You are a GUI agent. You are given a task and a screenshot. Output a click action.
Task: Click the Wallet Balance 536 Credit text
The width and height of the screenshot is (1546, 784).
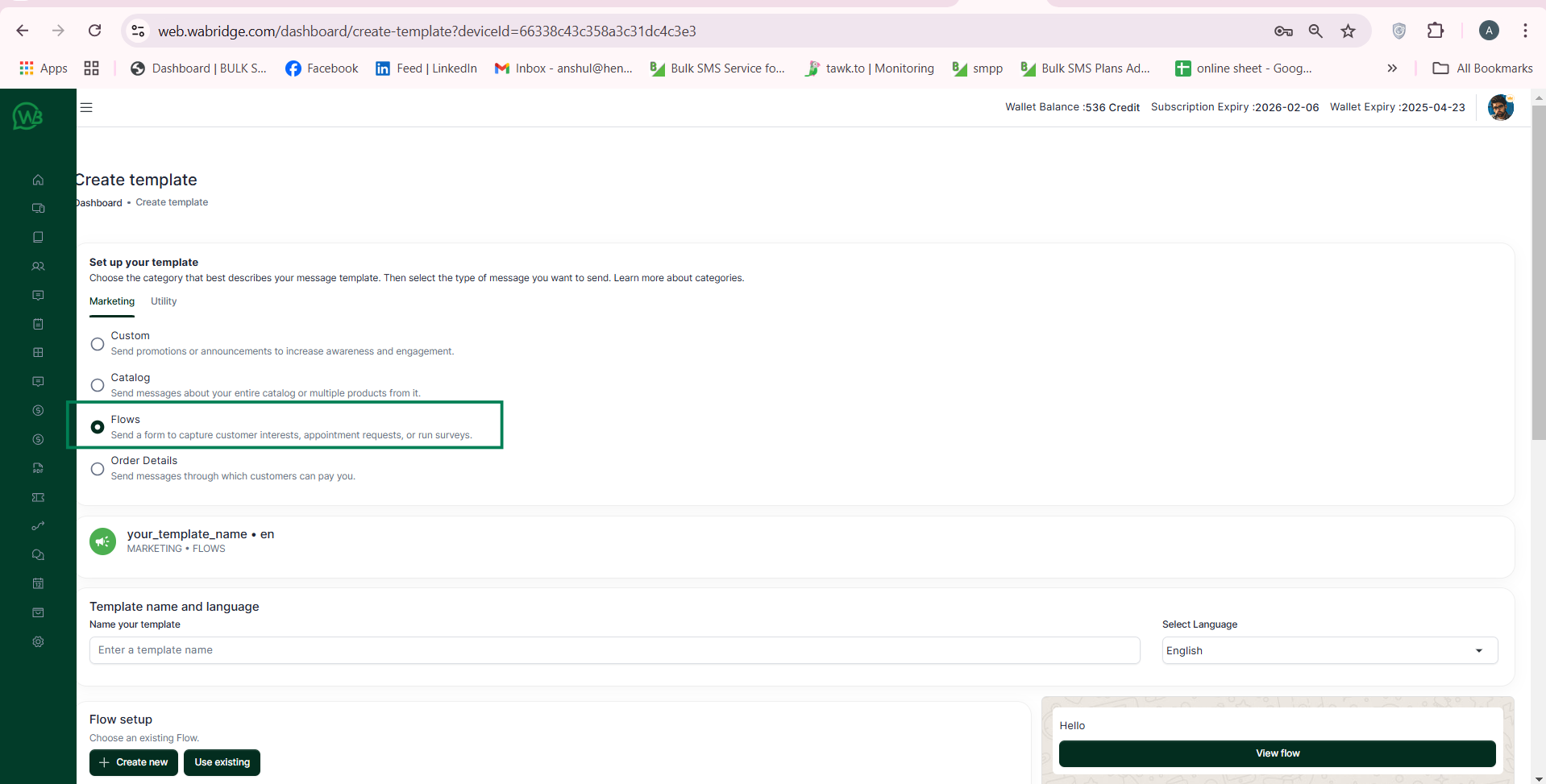coord(1072,107)
